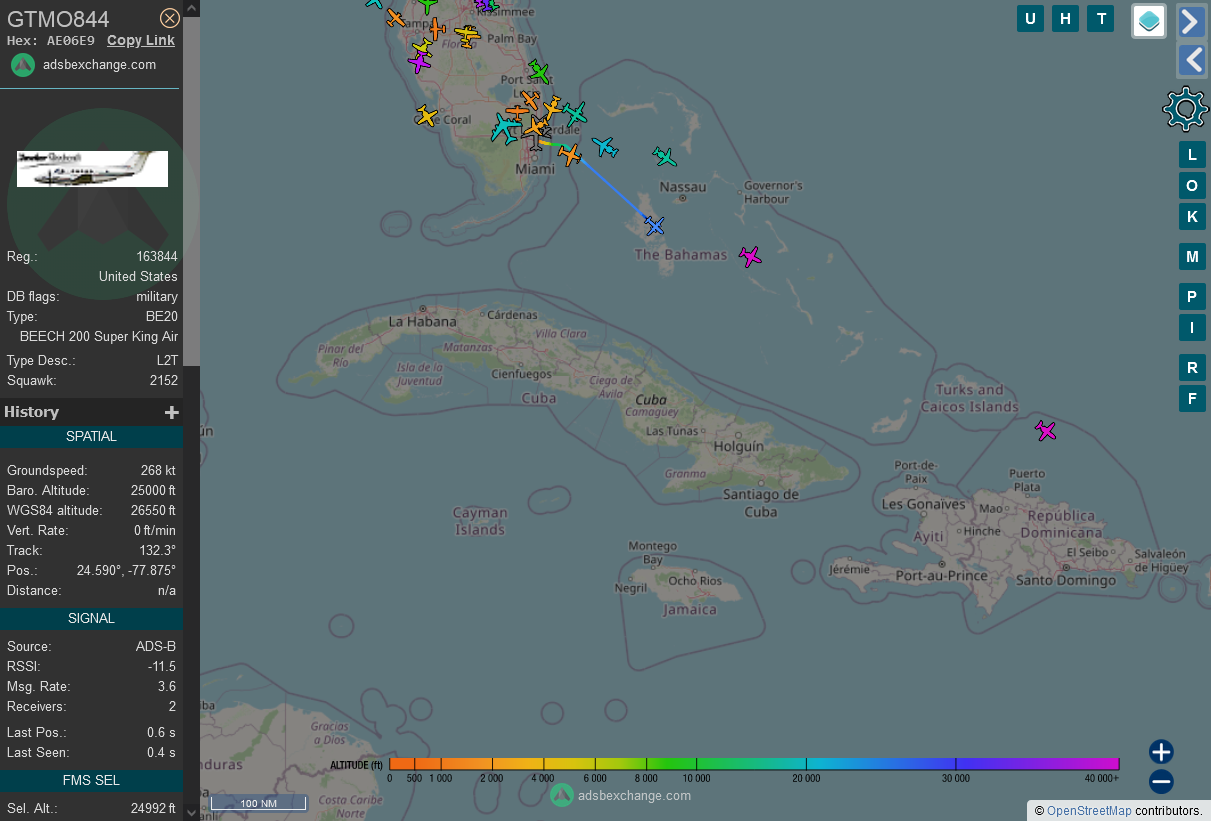The height and width of the screenshot is (821, 1211).
Task: Select the blue selected aircraft near Nassau
Action: click(654, 226)
